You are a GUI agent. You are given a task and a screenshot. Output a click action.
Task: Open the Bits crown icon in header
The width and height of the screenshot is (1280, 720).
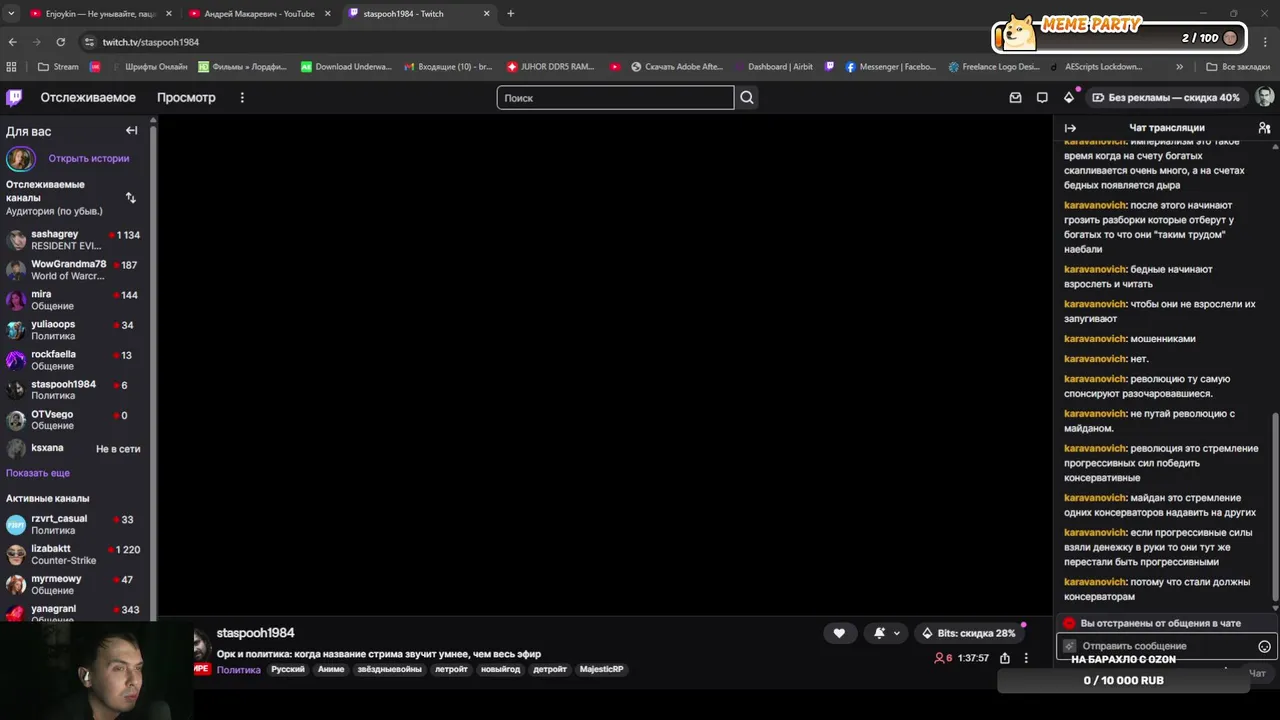coord(1069,97)
